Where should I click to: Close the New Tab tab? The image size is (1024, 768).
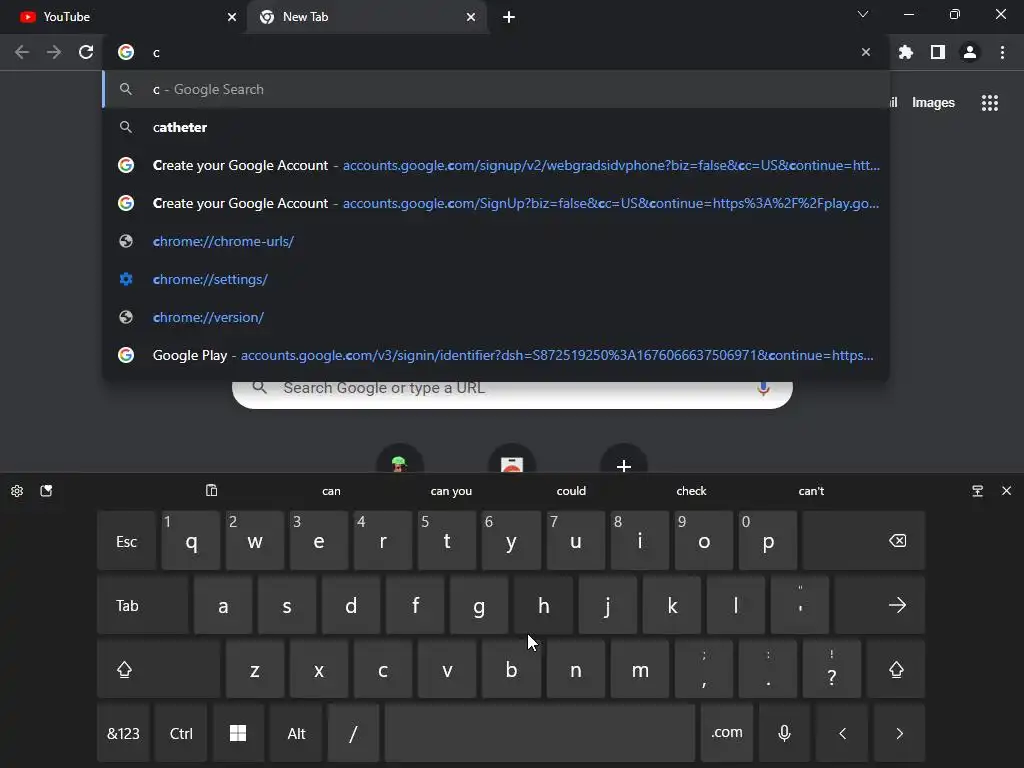click(471, 17)
